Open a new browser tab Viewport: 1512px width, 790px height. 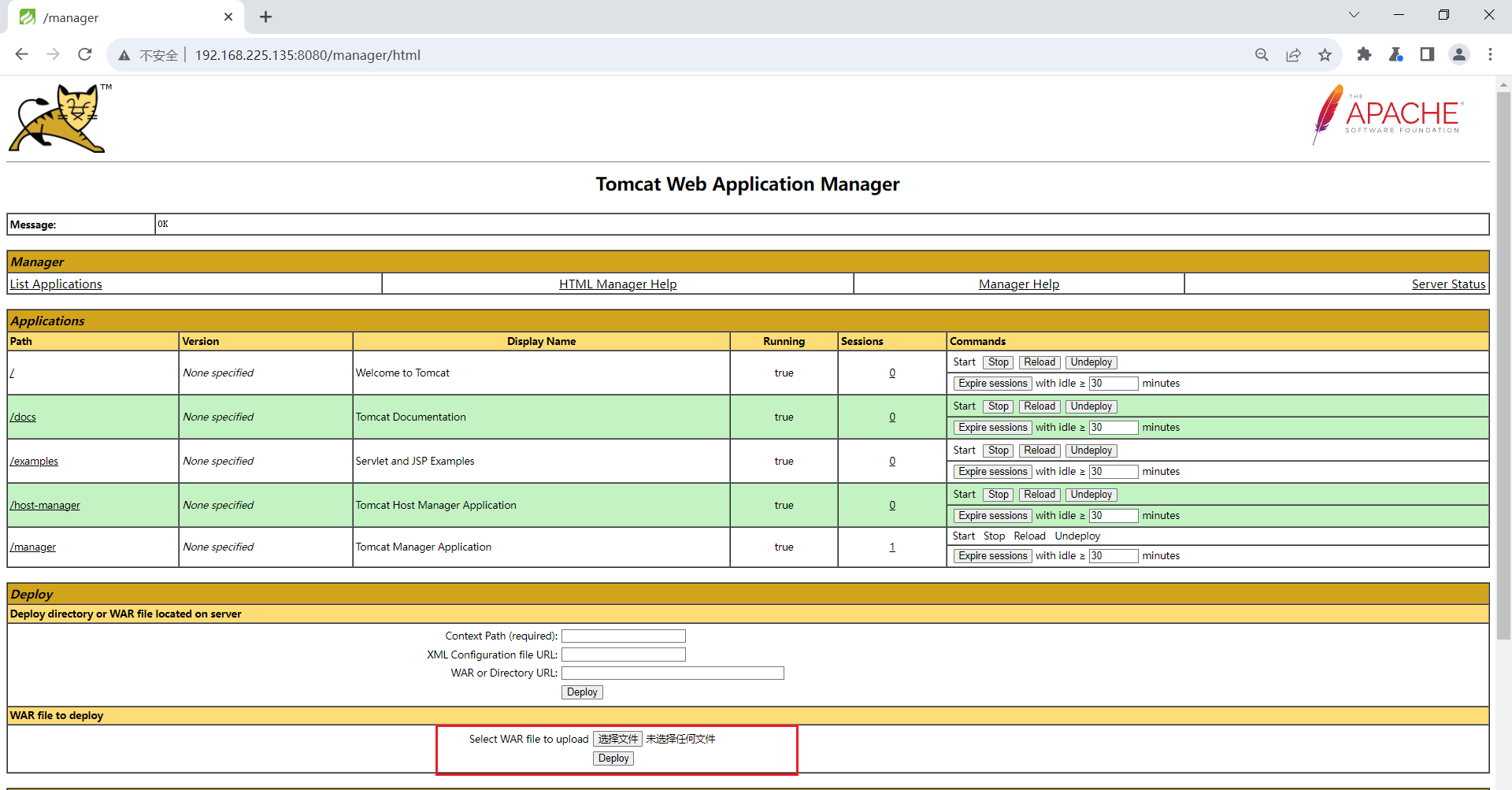click(x=266, y=17)
